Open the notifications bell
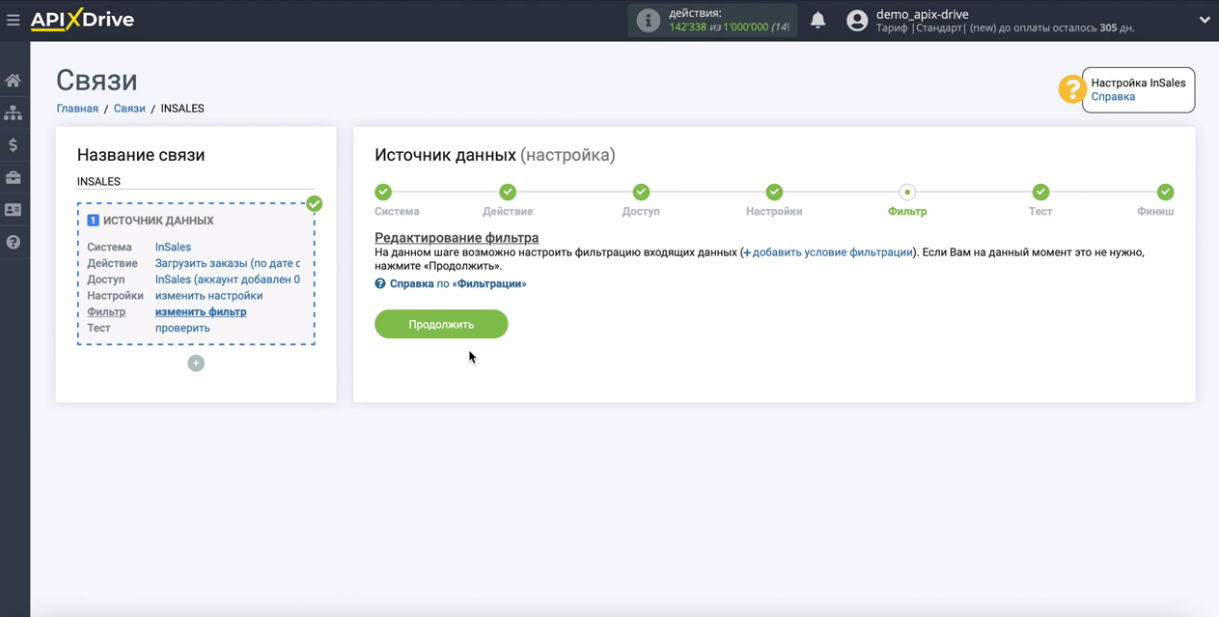Image resolution: width=1219 pixels, height=617 pixels. (818, 20)
